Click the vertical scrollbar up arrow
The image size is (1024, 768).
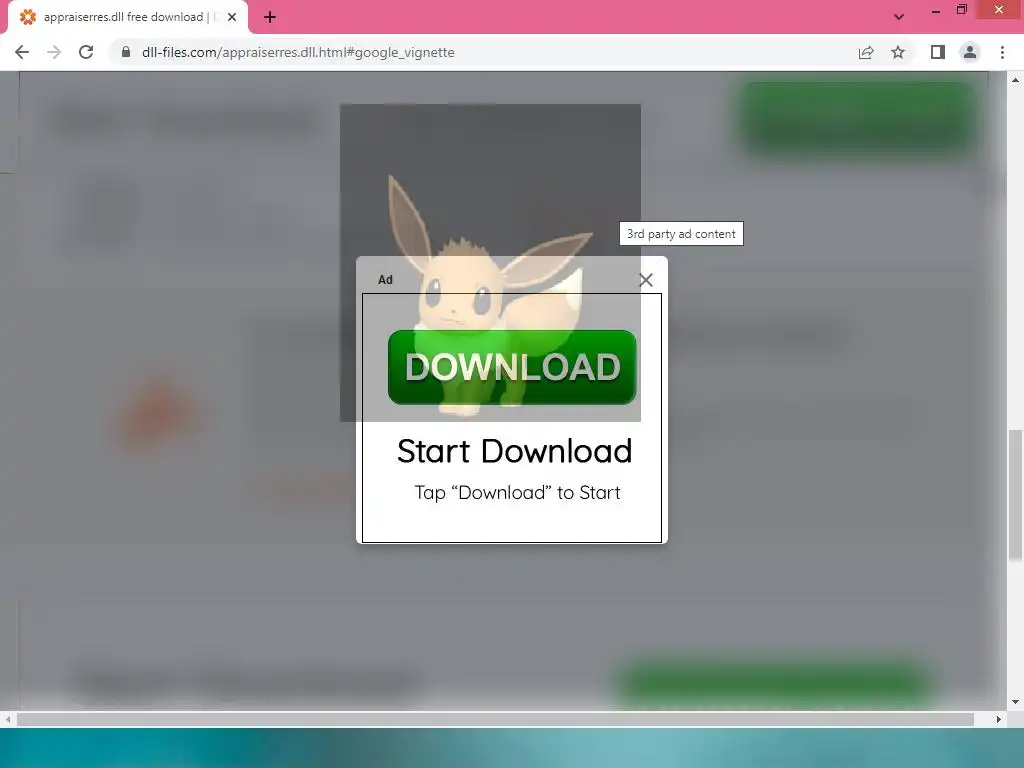coord(1015,80)
